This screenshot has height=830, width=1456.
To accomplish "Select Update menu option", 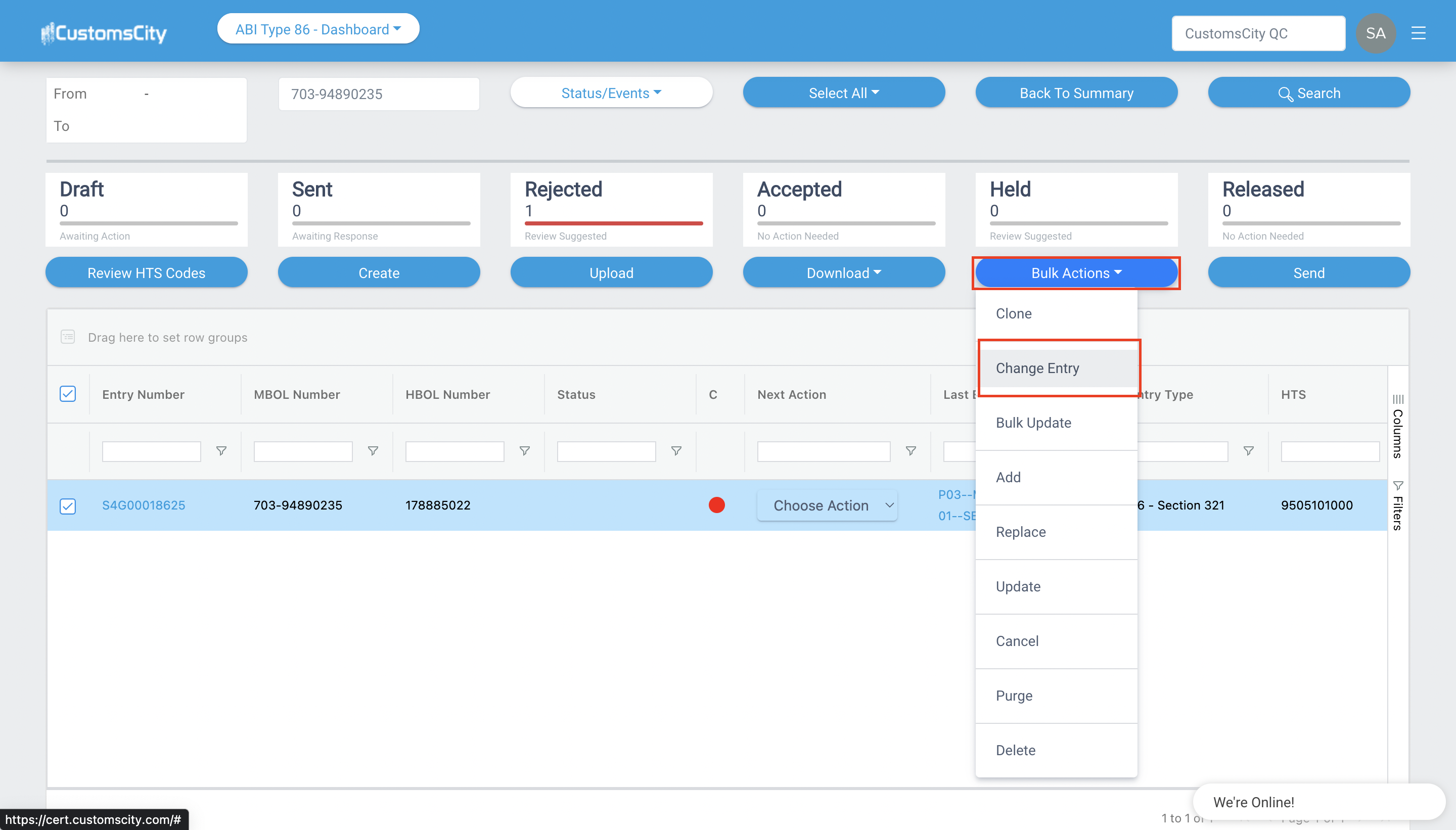I will pyautogui.click(x=1057, y=586).
